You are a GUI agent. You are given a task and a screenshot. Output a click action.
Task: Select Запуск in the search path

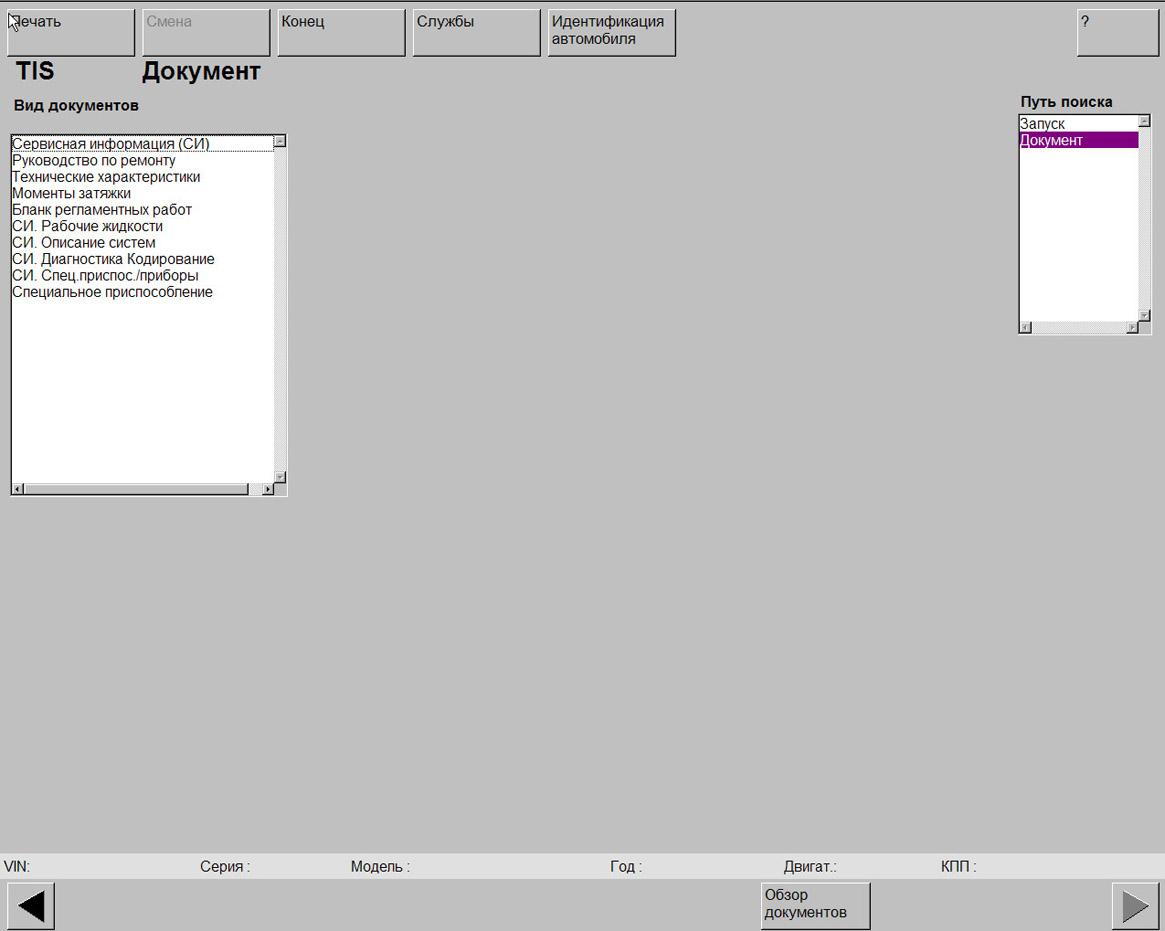click(x=1043, y=124)
